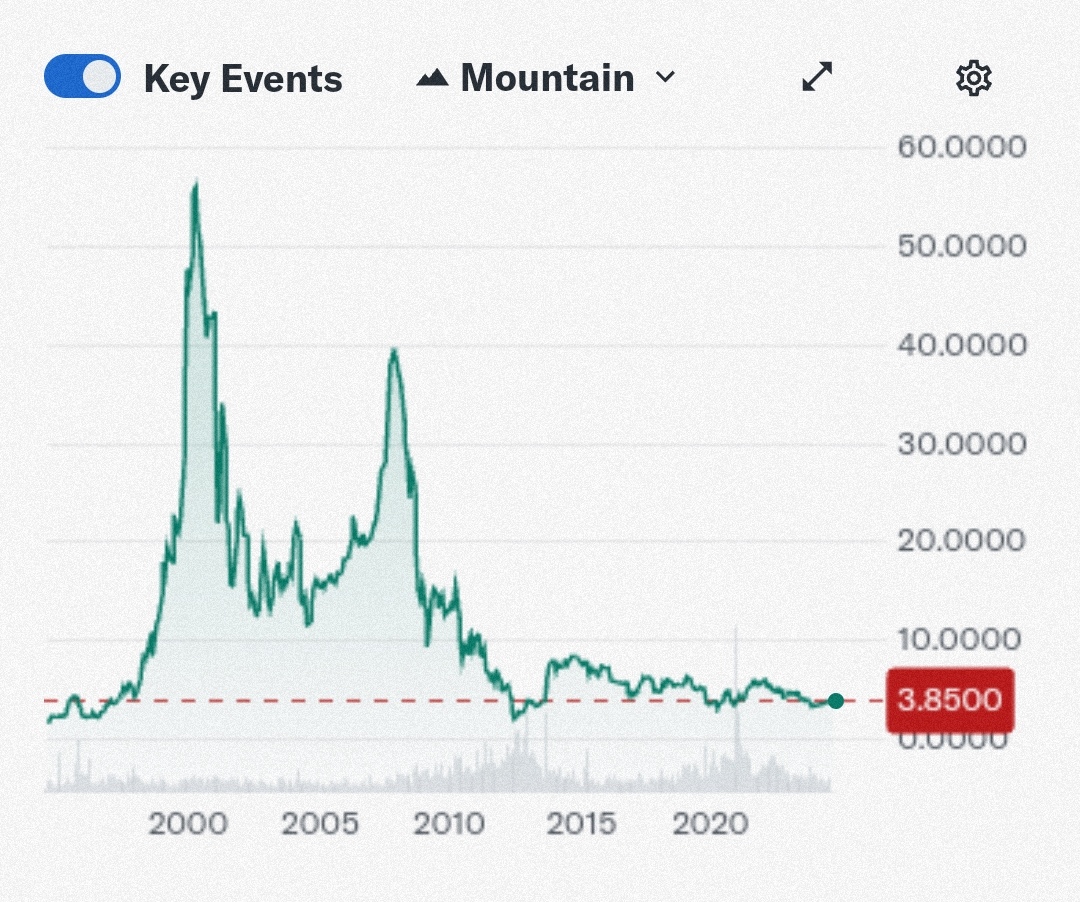Select the 2005 label on time axis
The height and width of the screenshot is (902, 1080).
coord(320,824)
